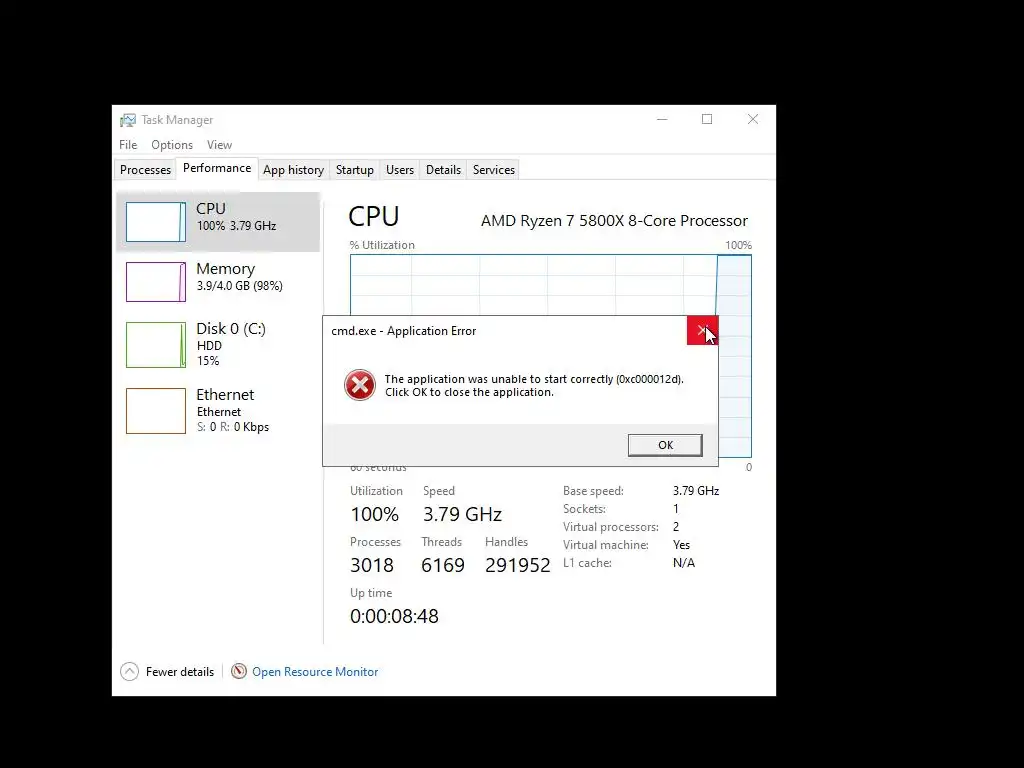Click OK in the Application Error dialog
Image resolution: width=1024 pixels, height=768 pixels.
665,445
